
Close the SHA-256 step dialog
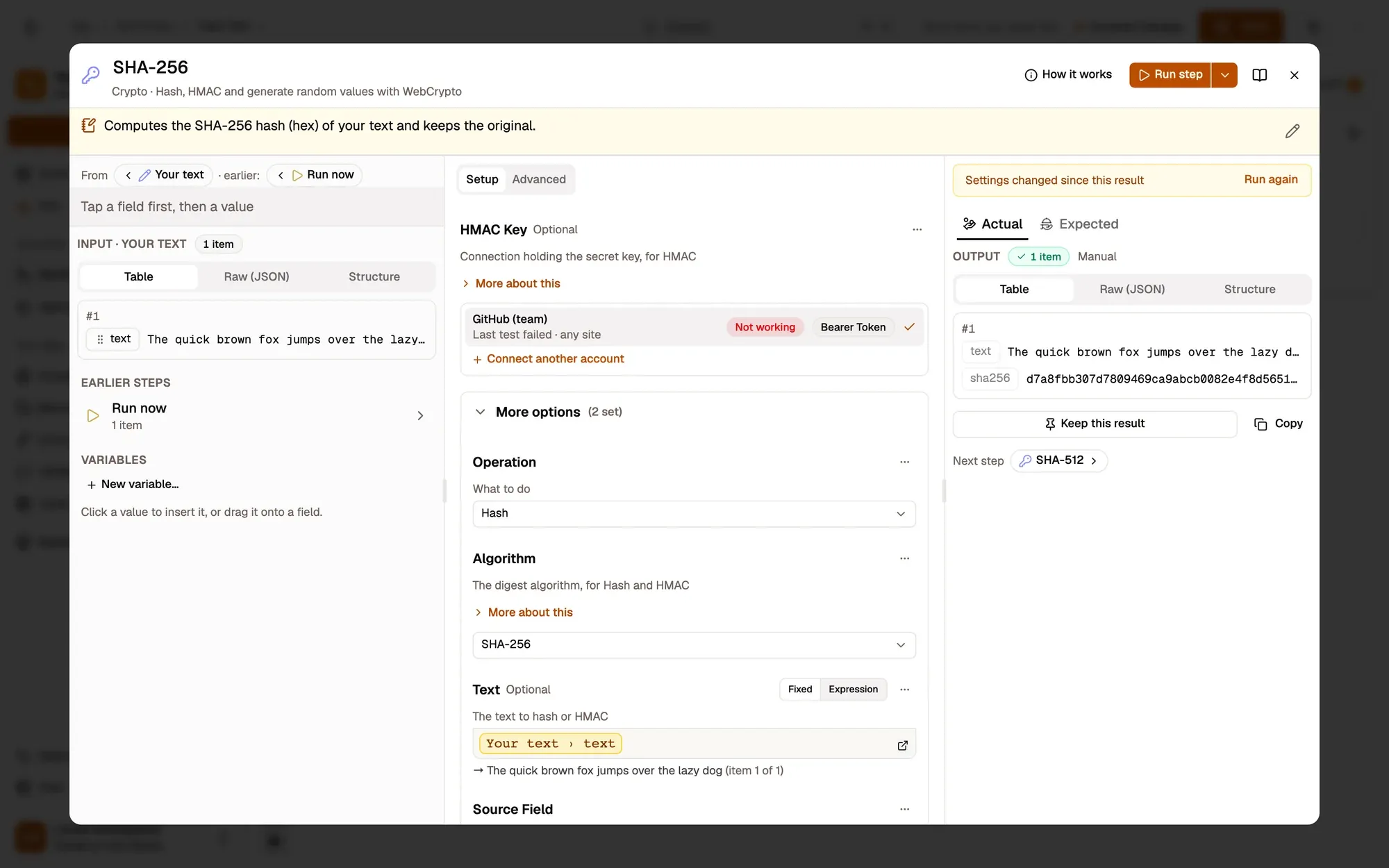1294,75
